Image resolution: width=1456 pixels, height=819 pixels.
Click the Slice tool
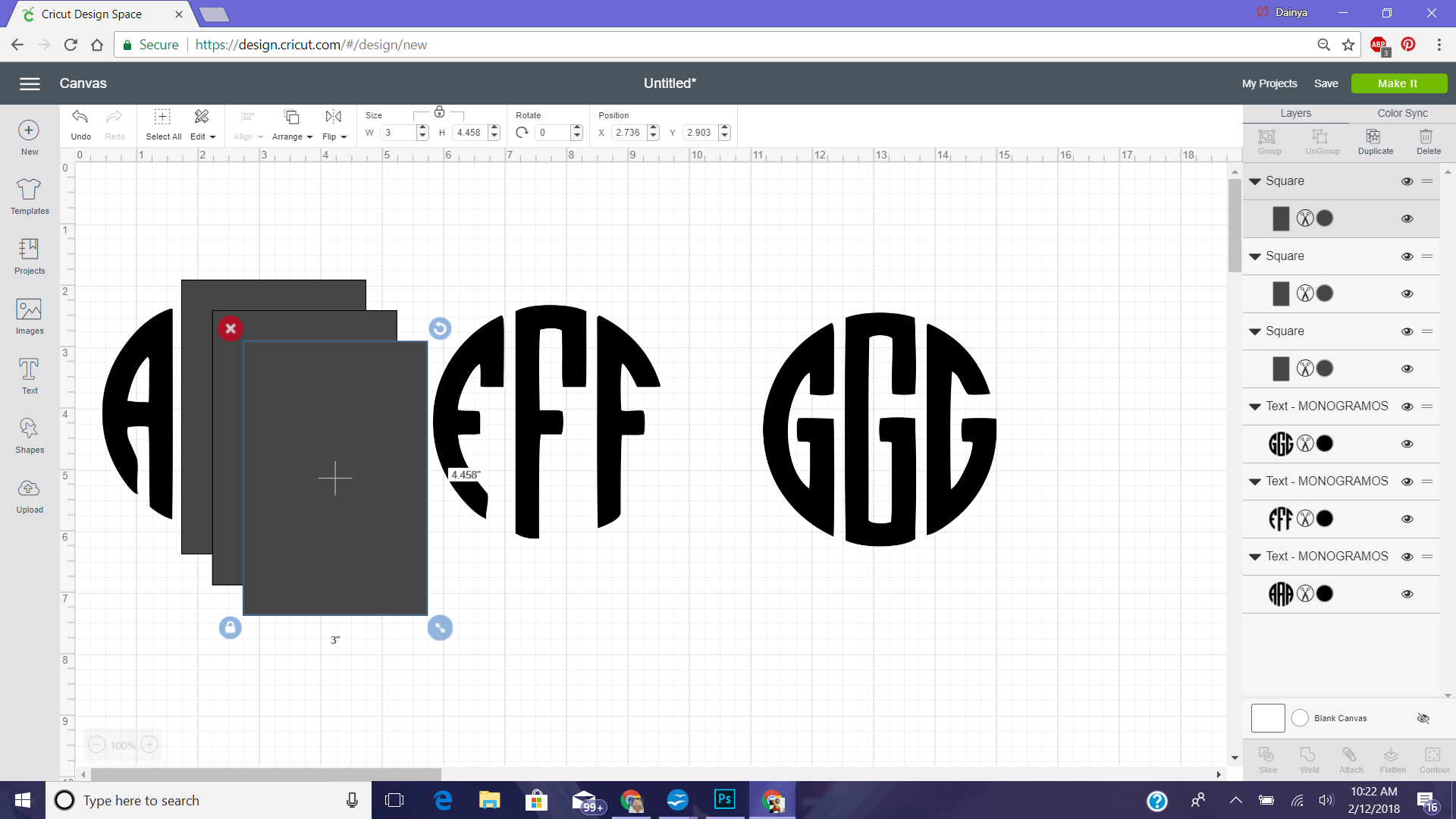tap(1268, 760)
